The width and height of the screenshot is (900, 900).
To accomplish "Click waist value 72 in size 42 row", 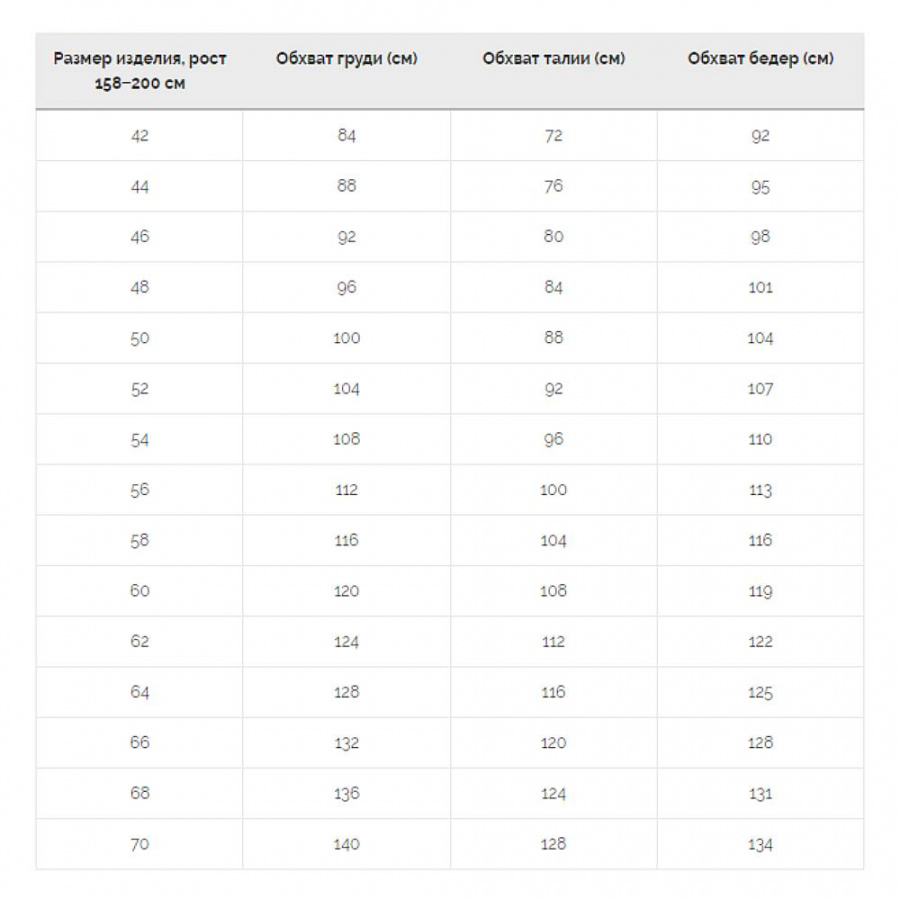I will (553, 135).
